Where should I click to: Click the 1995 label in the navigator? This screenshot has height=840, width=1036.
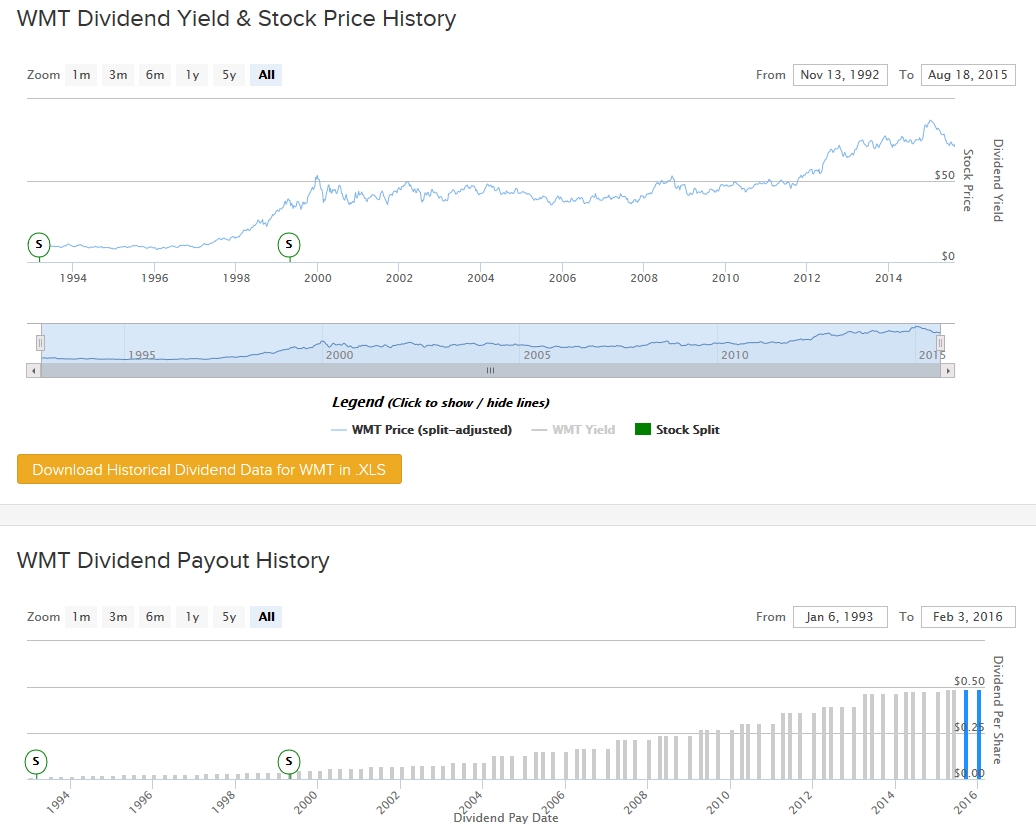[x=142, y=355]
